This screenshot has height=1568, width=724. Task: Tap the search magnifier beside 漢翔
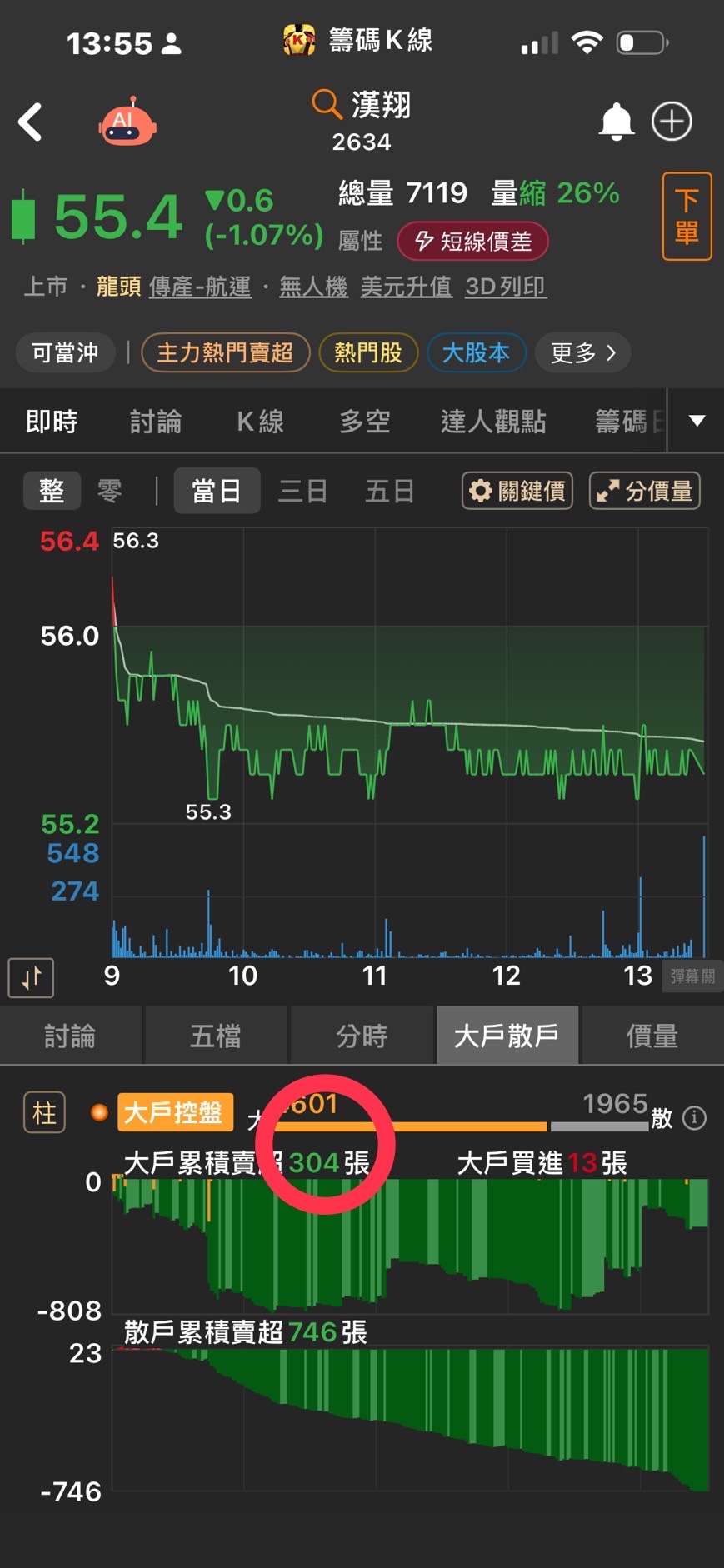[x=326, y=105]
